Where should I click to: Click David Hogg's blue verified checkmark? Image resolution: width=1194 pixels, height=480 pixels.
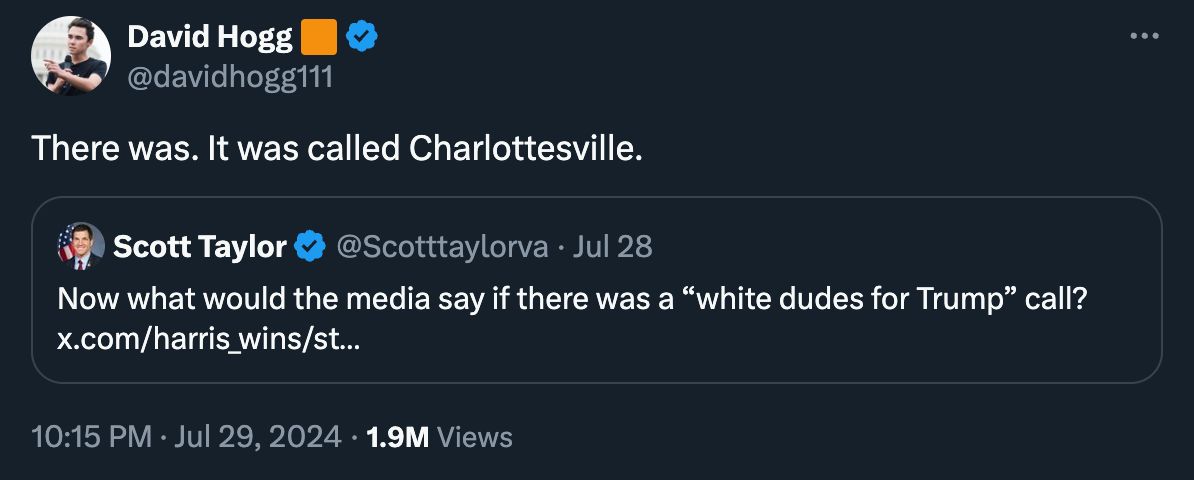362,38
